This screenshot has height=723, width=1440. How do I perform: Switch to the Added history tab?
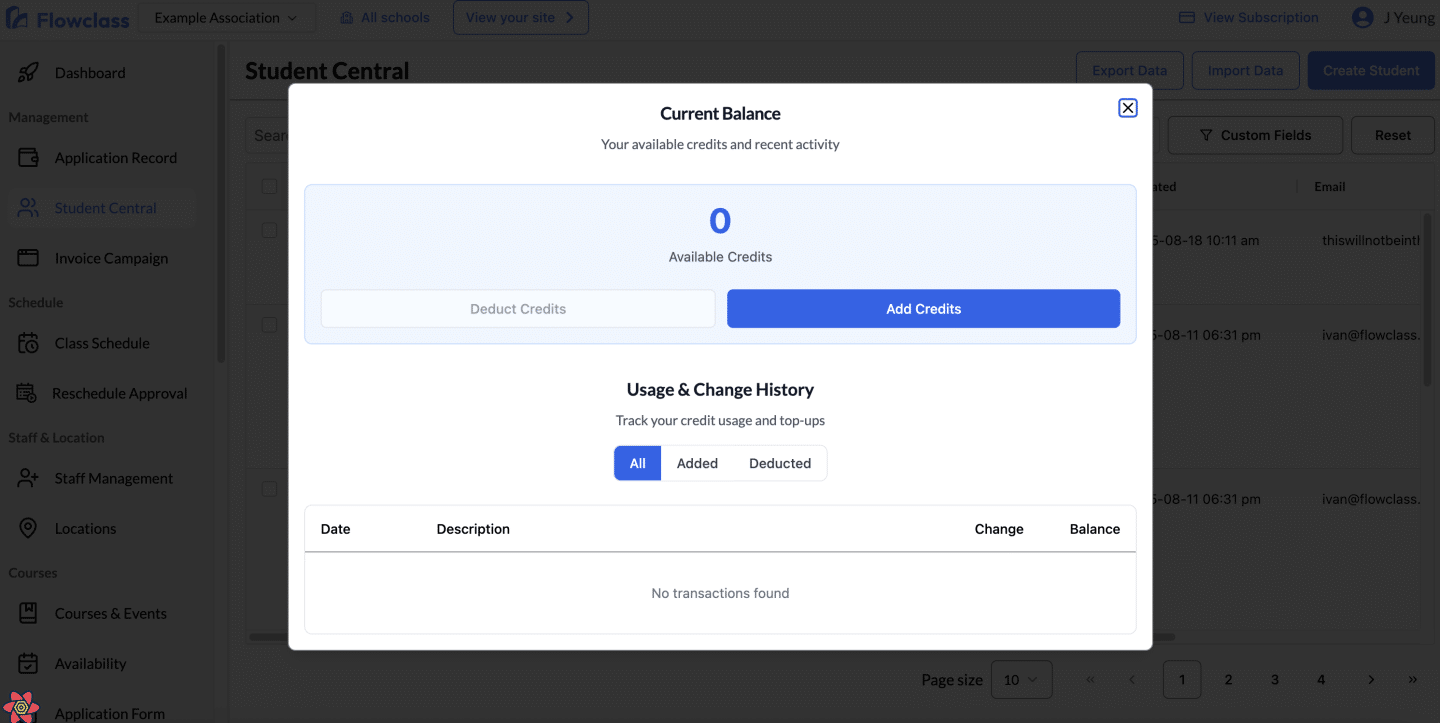tap(697, 463)
